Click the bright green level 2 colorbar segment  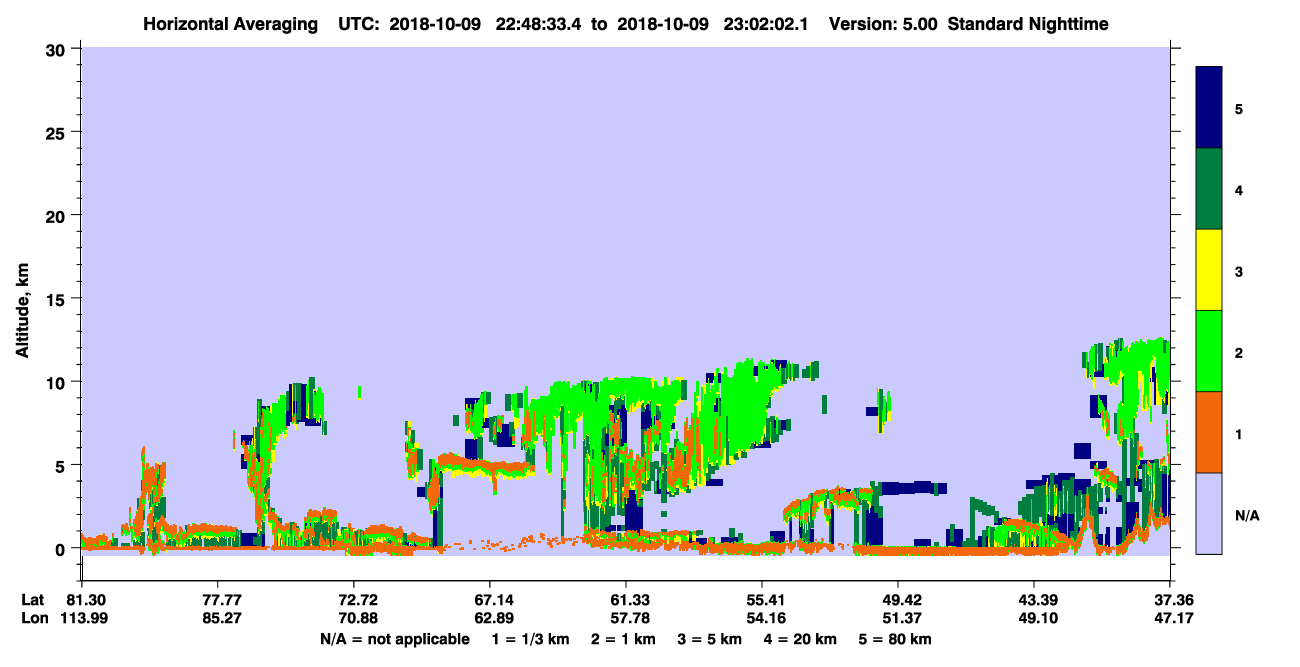tap(1209, 351)
